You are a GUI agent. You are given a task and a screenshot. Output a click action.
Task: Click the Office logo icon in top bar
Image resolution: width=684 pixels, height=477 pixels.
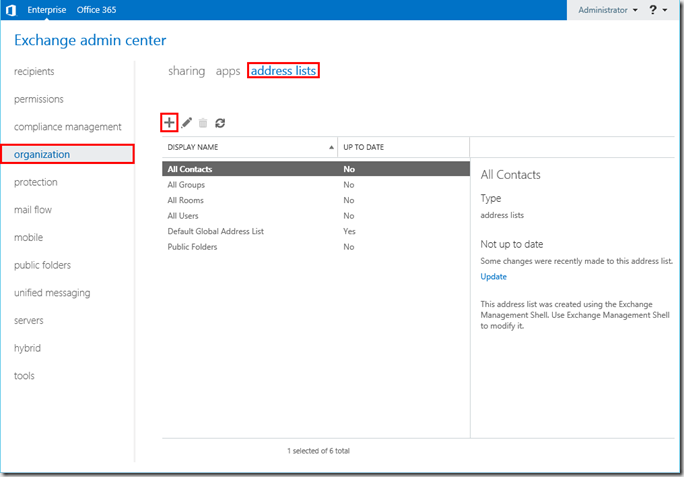tap(11, 10)
